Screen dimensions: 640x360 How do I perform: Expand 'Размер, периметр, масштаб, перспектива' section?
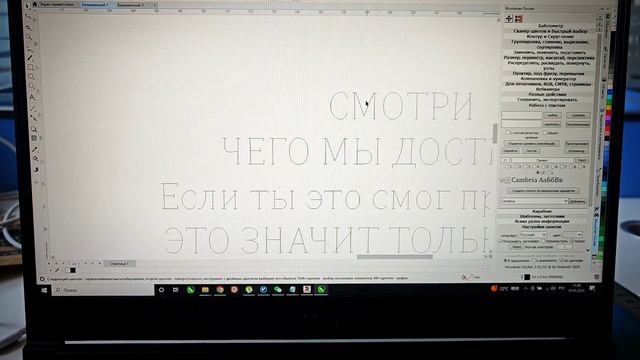pos(549,58)
